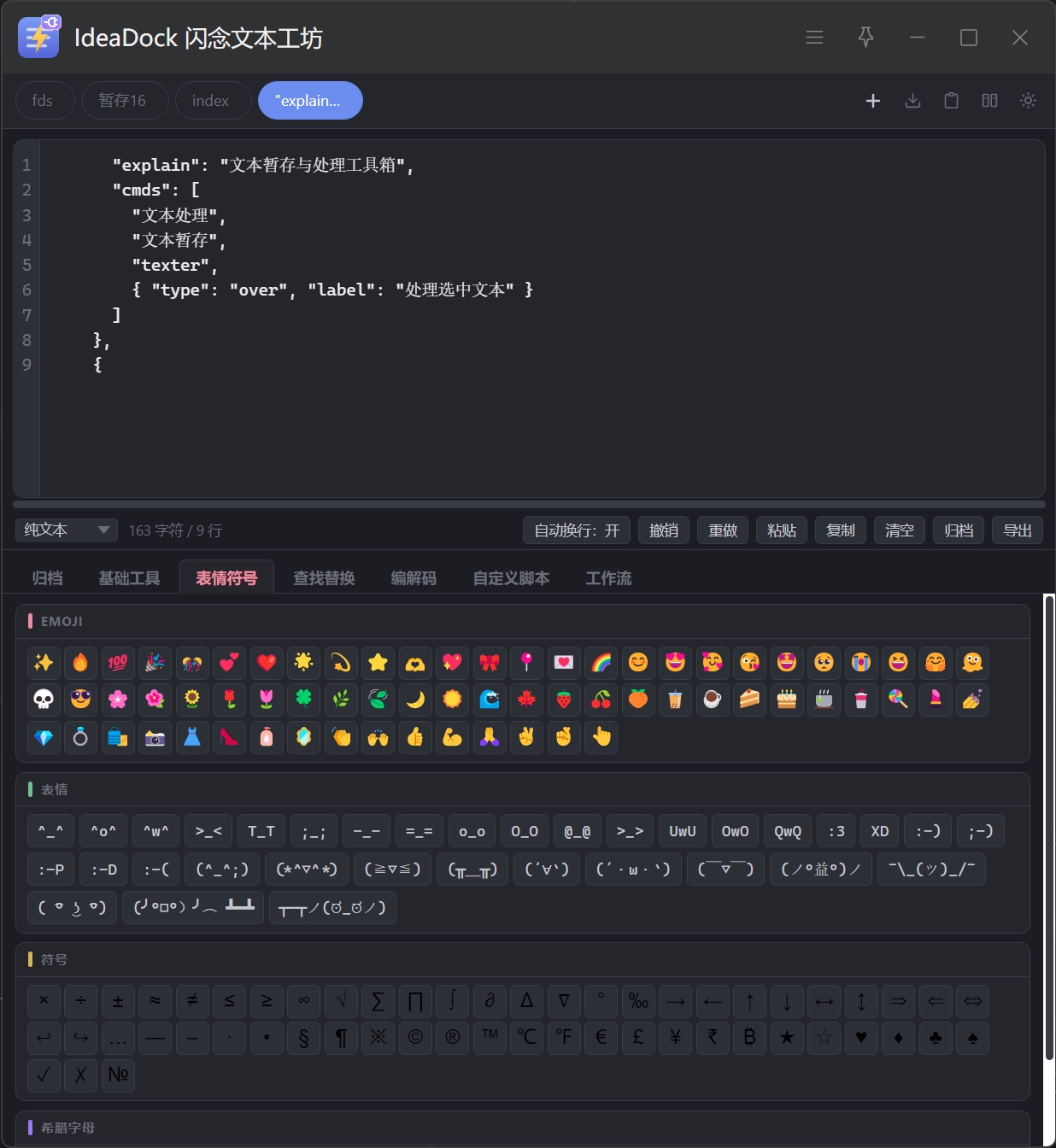Open the 编解码 panel tab
Image resolution: width=1056 pixels, height=1148 pixels.
tap(414, 578)
